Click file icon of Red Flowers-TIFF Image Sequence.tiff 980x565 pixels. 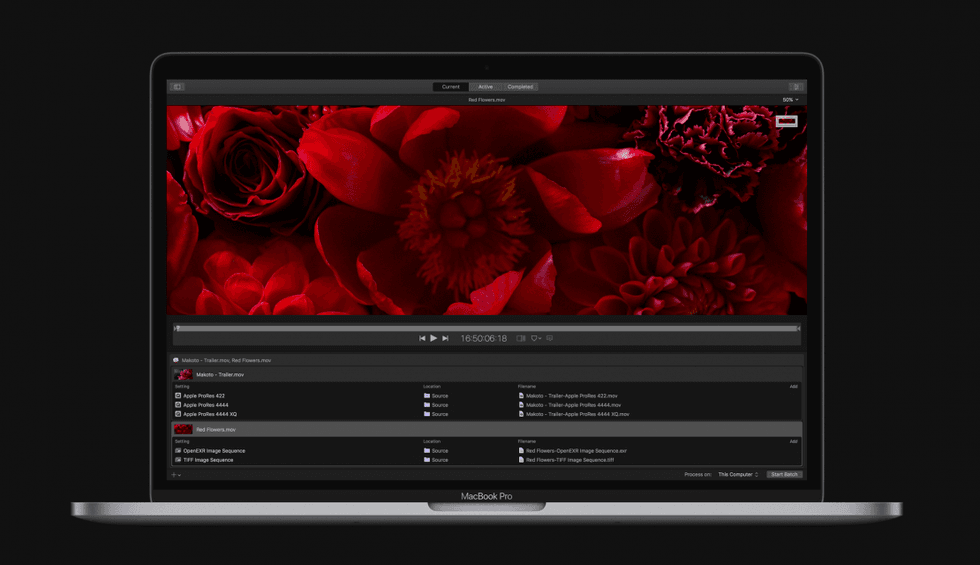pyautogui.click(x=521, y=459)
